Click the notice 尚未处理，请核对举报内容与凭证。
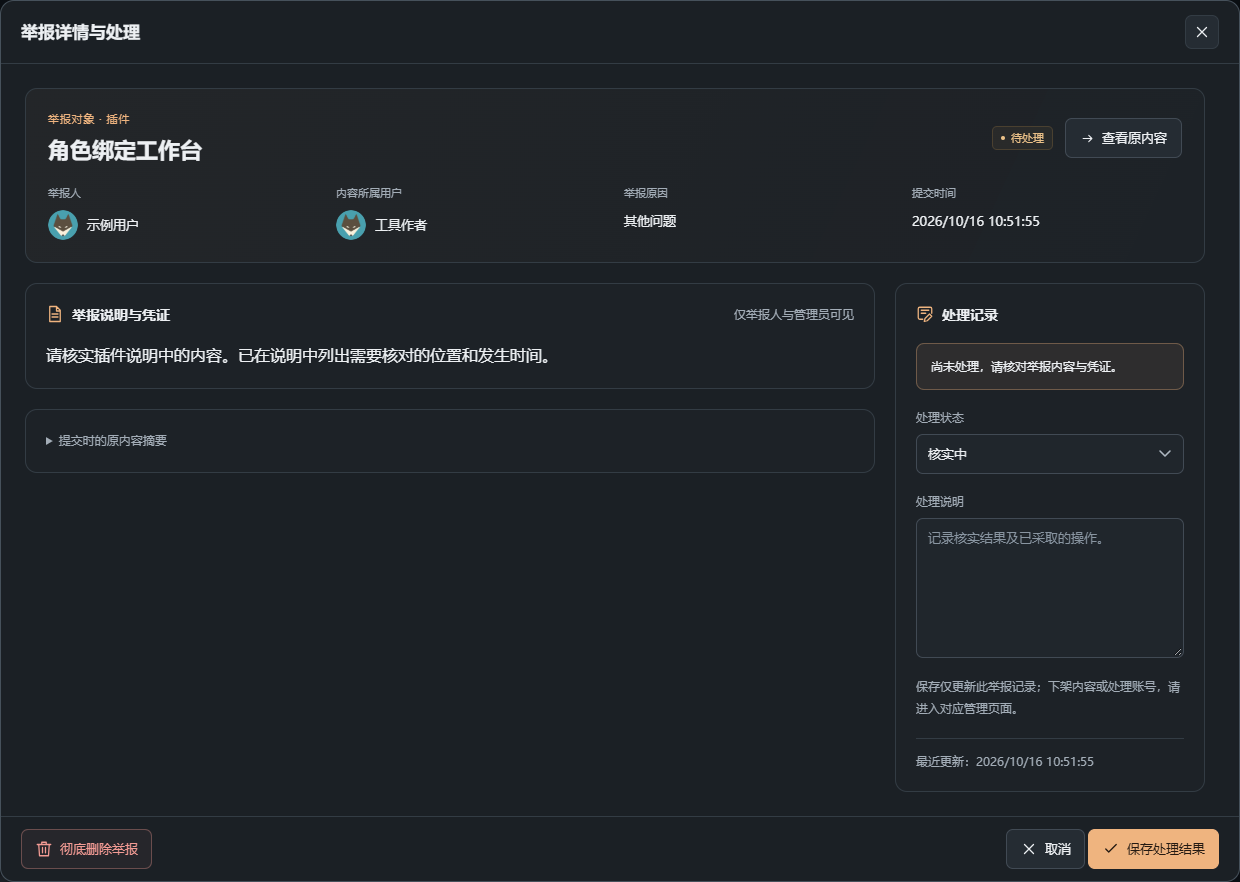This screenshot has width=1240, height=882. tap(1049, 366)
